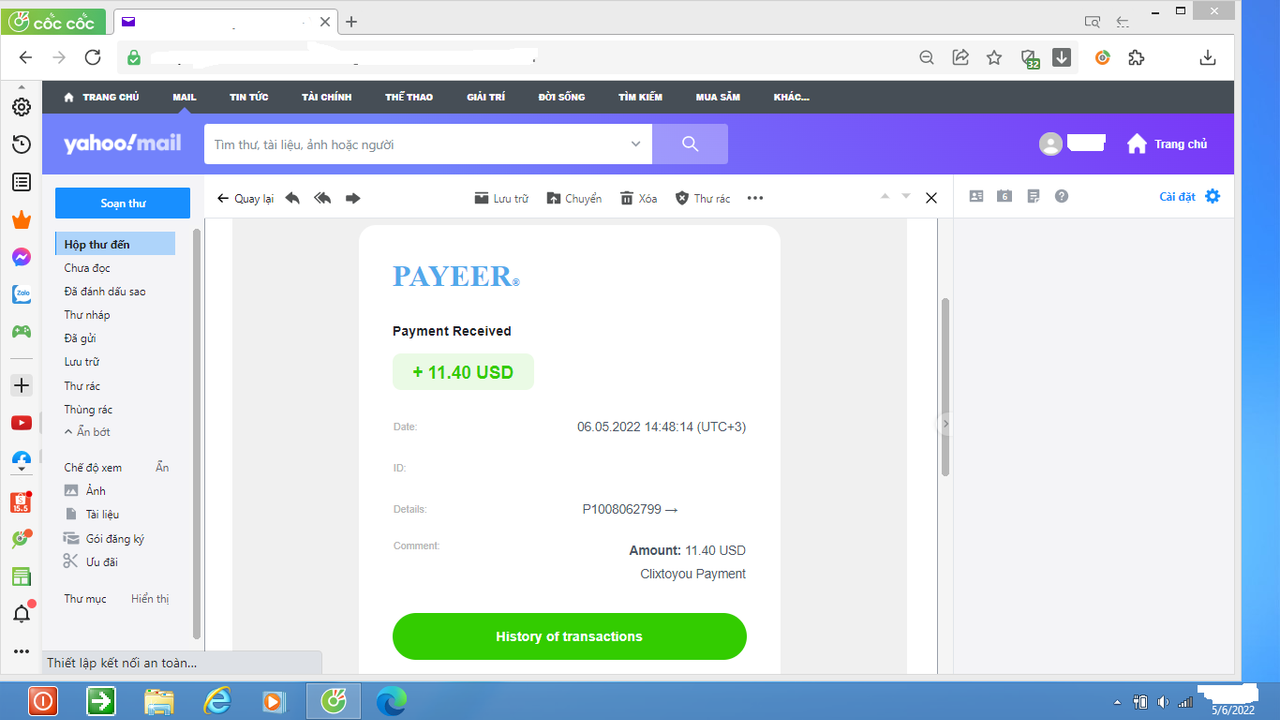
Task: Mark email as spam Thư rác
Action: tap(702, 198)
